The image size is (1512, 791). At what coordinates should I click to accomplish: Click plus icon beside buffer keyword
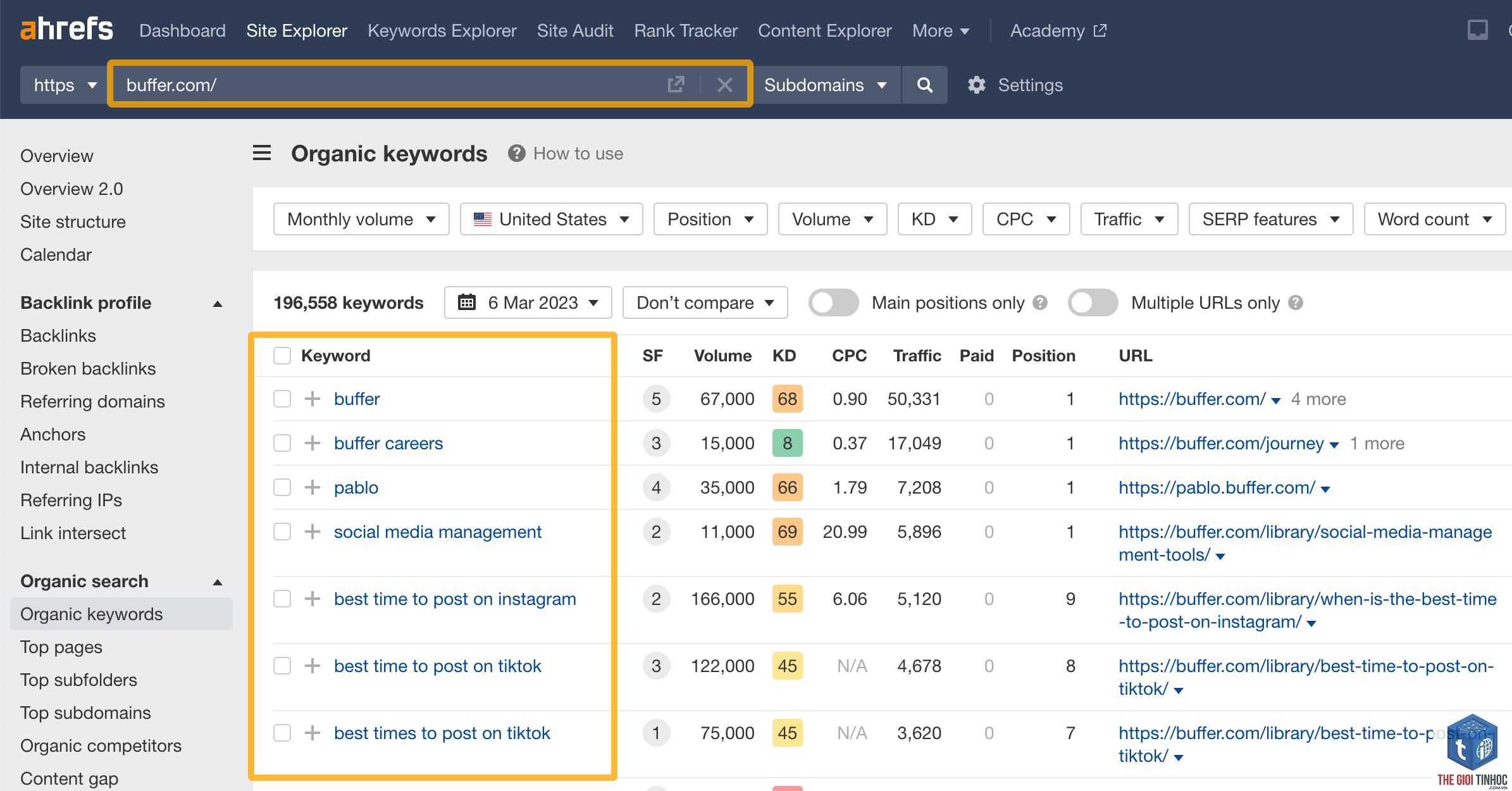(x=312, y=399)
